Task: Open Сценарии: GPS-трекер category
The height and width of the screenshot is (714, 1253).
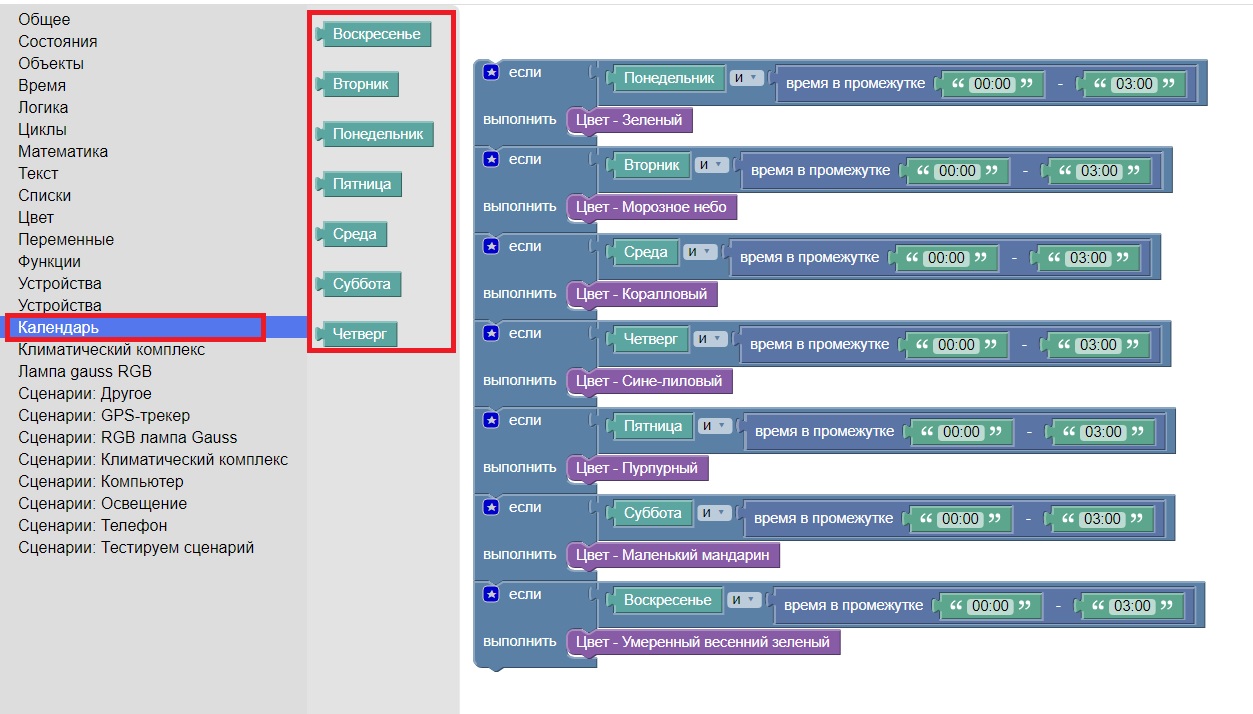Action: point(104,416)
